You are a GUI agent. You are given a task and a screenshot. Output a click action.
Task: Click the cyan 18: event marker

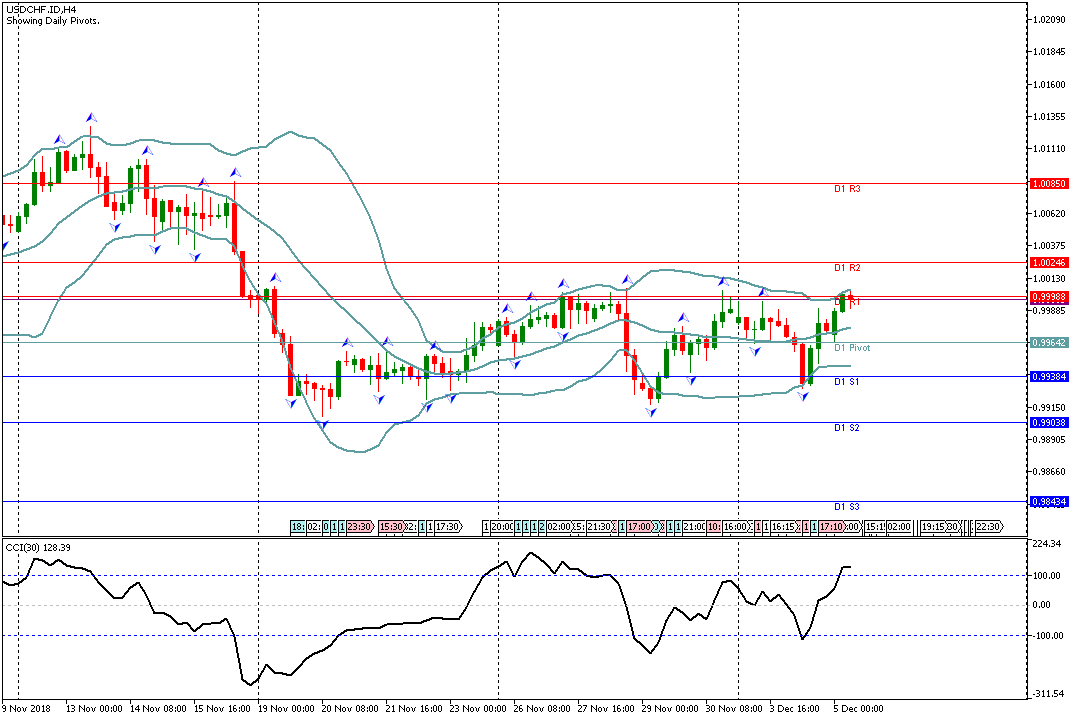pos(298,527)
